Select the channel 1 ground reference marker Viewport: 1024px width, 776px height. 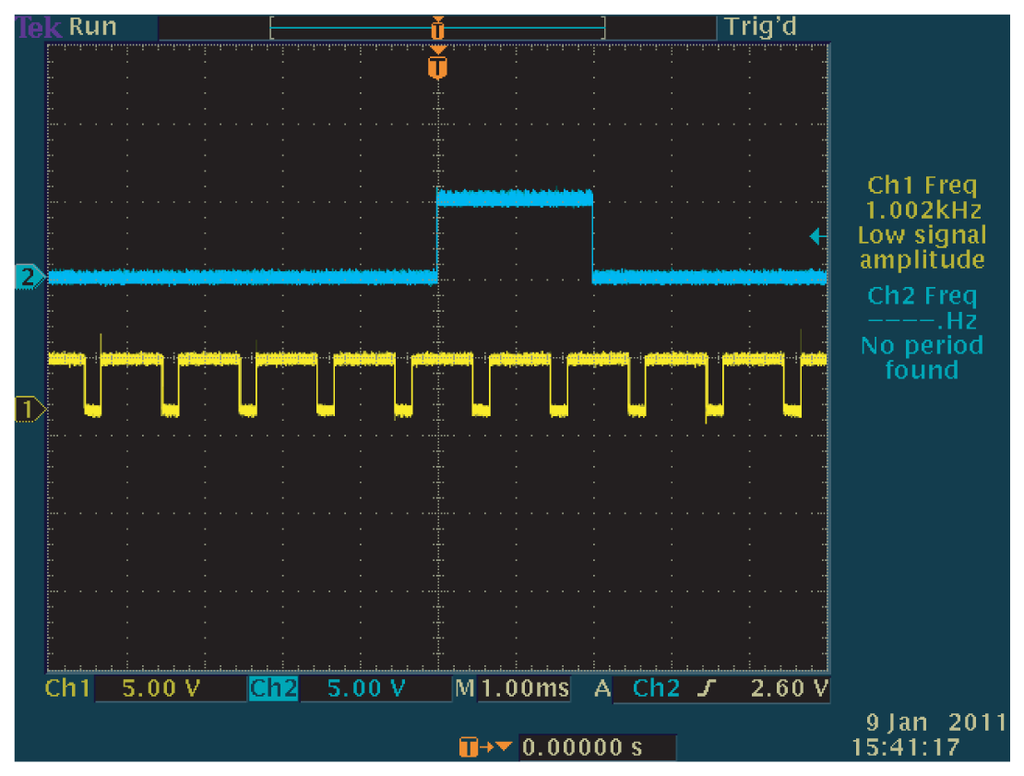click(x=28, y=408)
